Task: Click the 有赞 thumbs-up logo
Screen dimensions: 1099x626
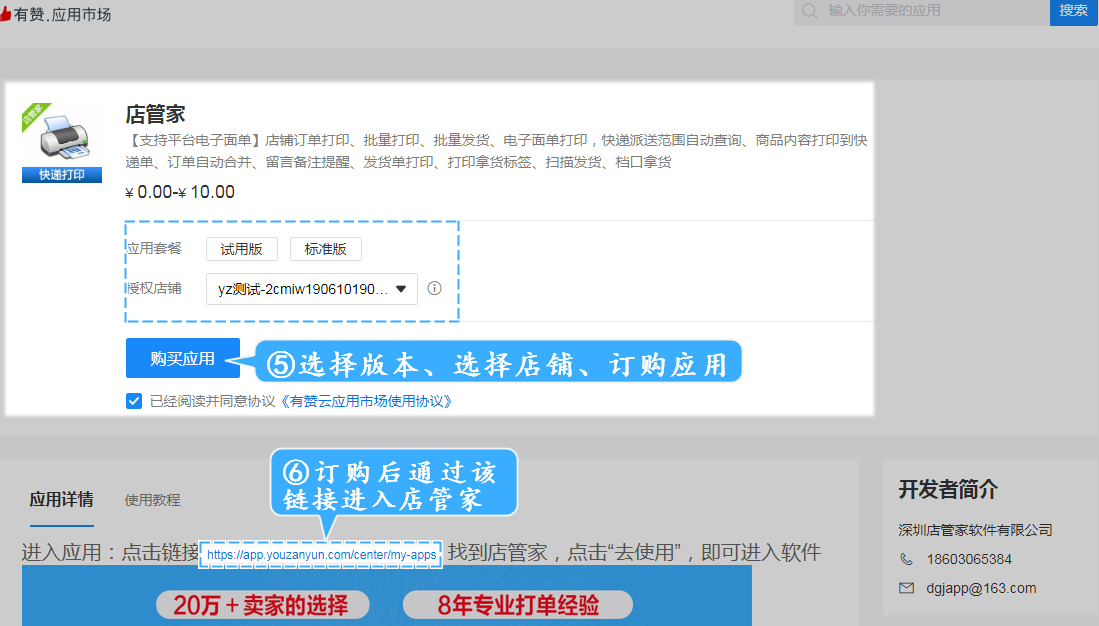Action: coord(5,14)
